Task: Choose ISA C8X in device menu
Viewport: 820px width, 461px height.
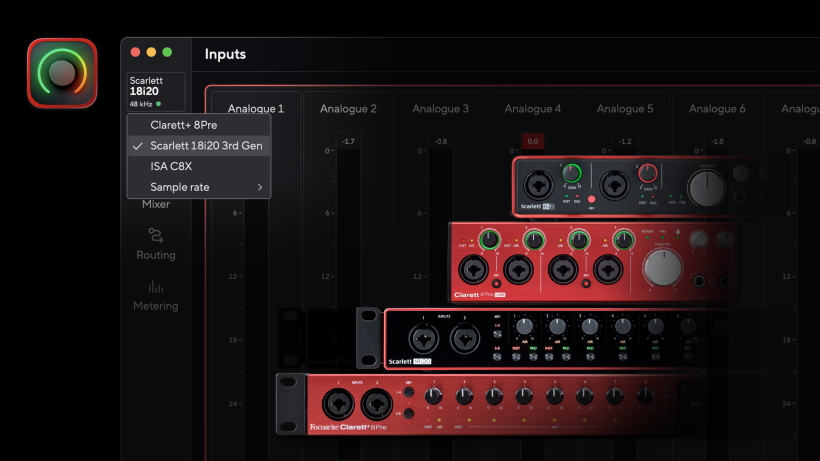Action: point(199,166)
